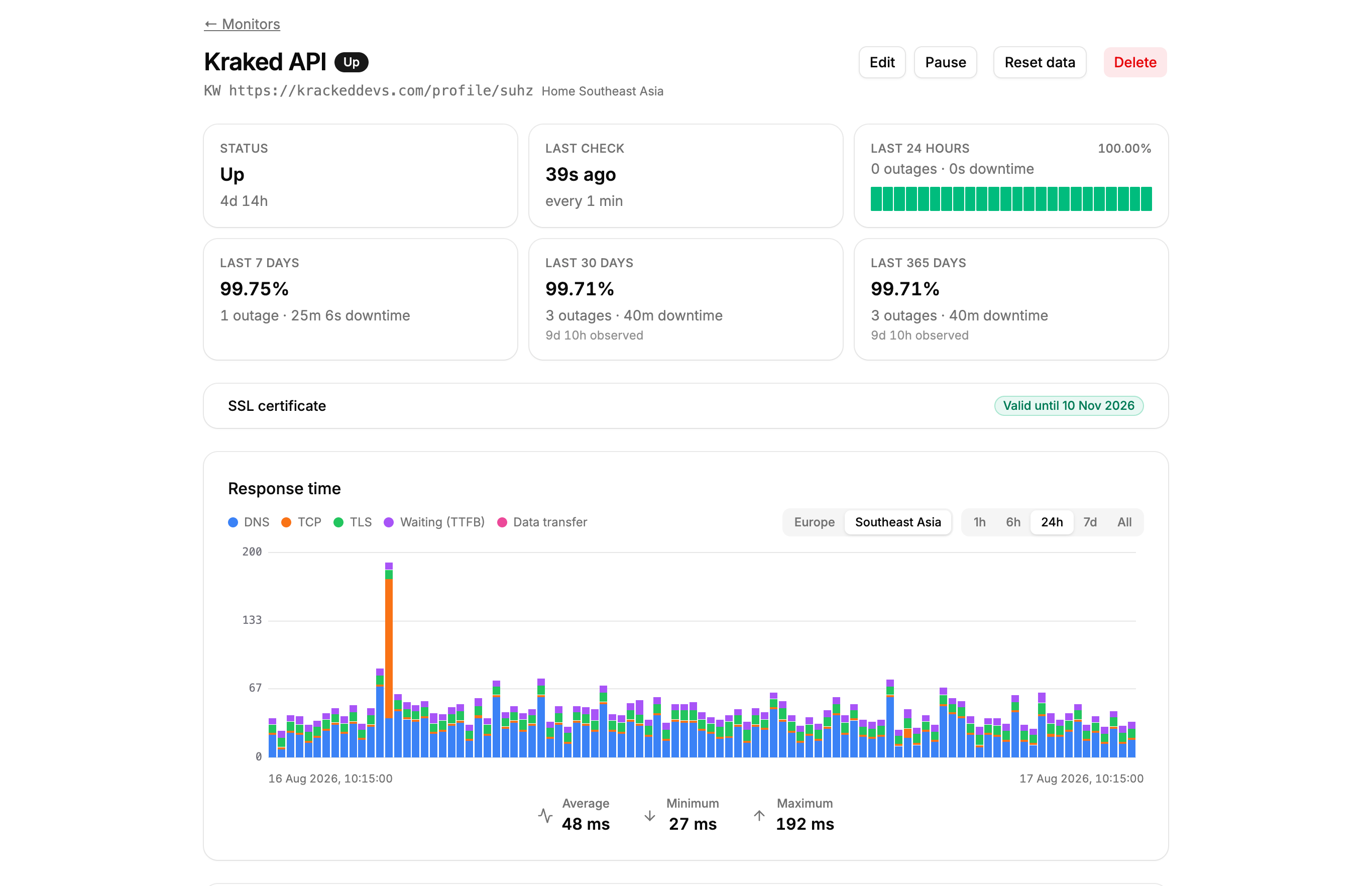Viewport: 1372px width, 886px height.
Task: Show the 7d response time range
Action: coord(1090,522)
